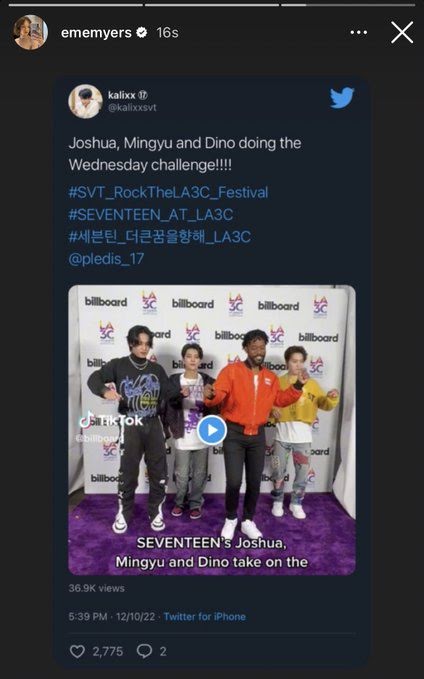Screen dimensions: 424x679
Task: Open replies via the comment bubble icon
Action: (x=144, y=651)
